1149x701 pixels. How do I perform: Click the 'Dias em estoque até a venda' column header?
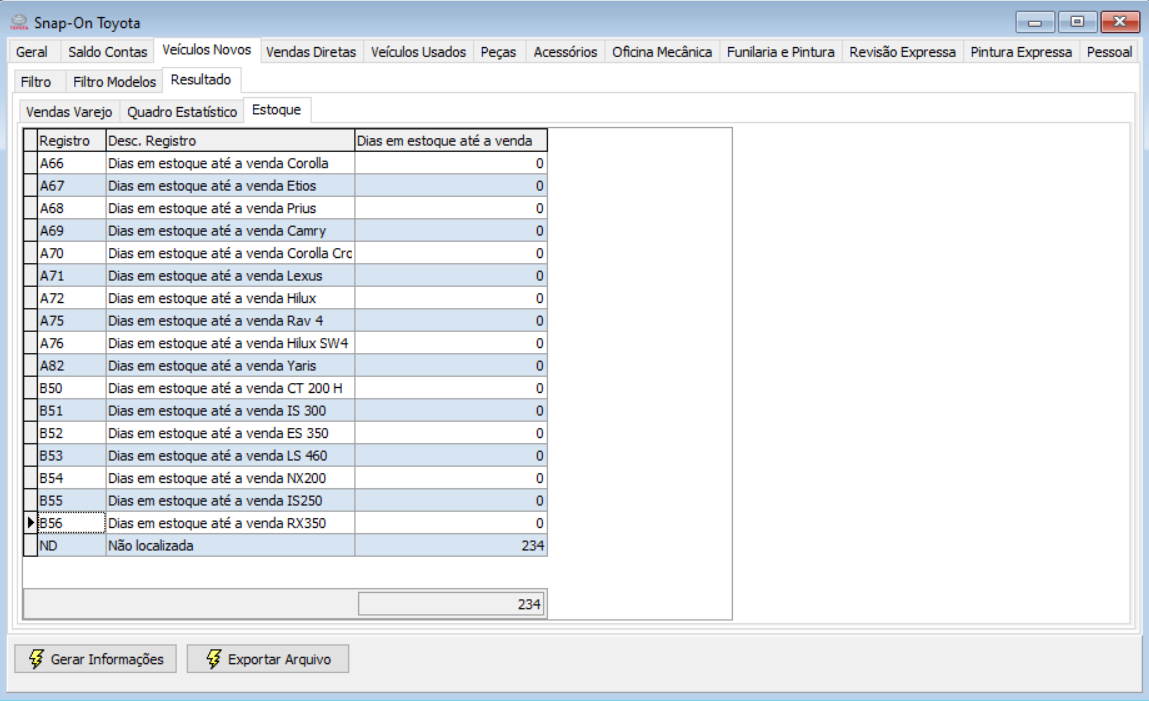[x=451, y=141]
